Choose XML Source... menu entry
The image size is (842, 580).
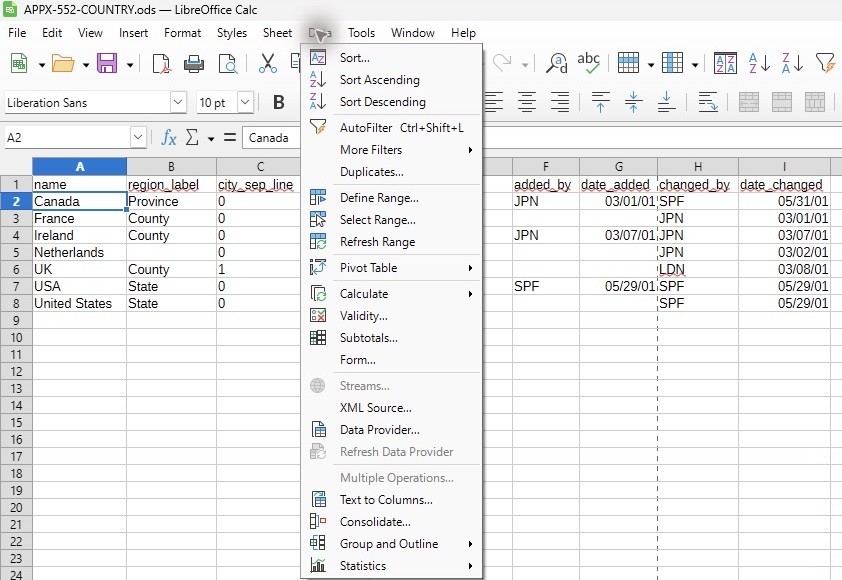[x=392, y=408]
